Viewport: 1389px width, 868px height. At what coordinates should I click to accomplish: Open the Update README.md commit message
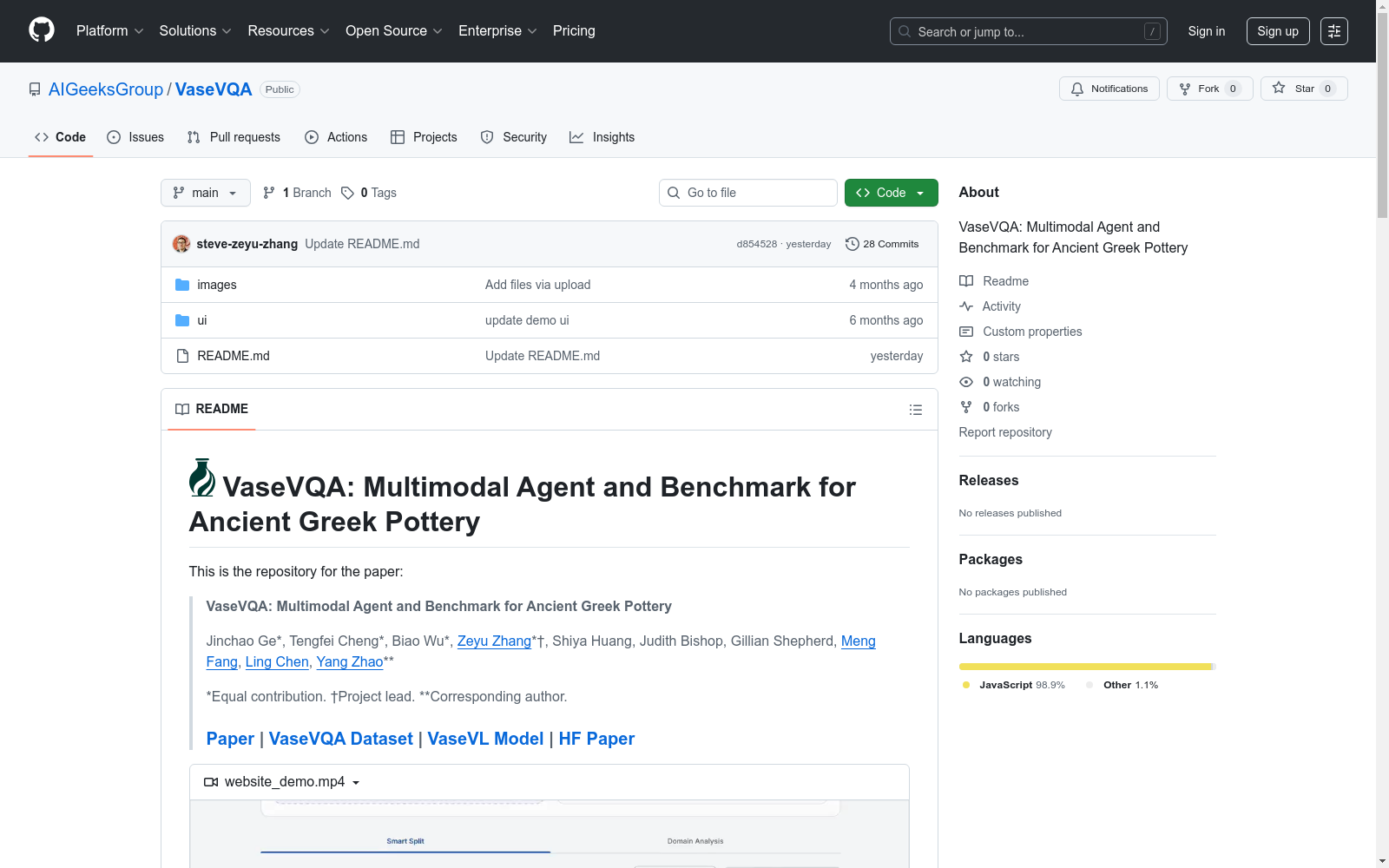[x=362, y=244]
